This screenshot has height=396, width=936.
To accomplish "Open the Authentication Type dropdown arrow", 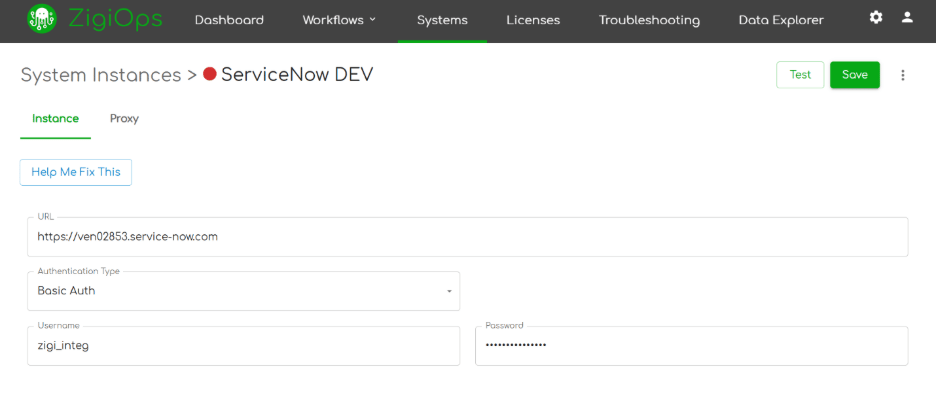I will click(x=449, y=291).
